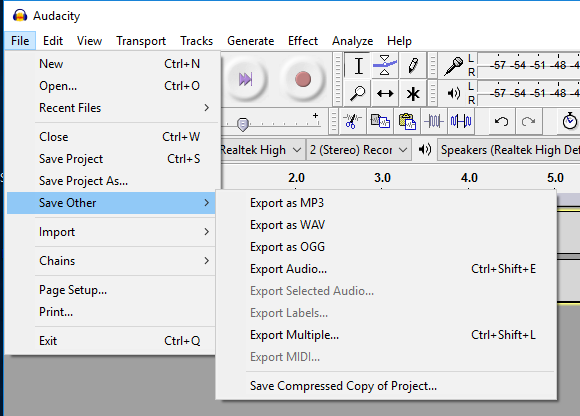The width and height of the screenshot is (580, 416).
Task: Click the Cut scissors icon
Action: (x=352, y=121)
